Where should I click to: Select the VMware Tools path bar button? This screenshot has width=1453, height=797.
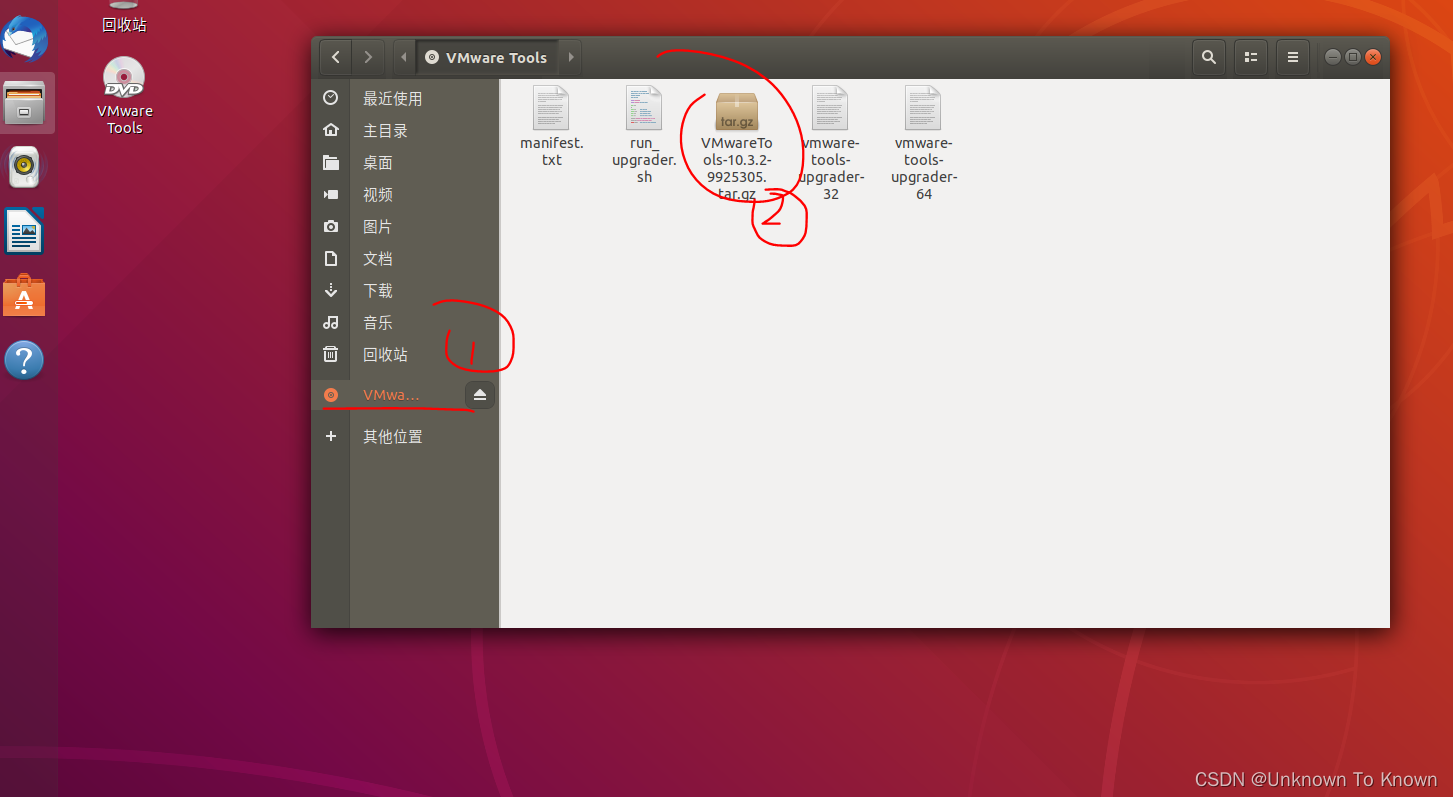[487, 57]
